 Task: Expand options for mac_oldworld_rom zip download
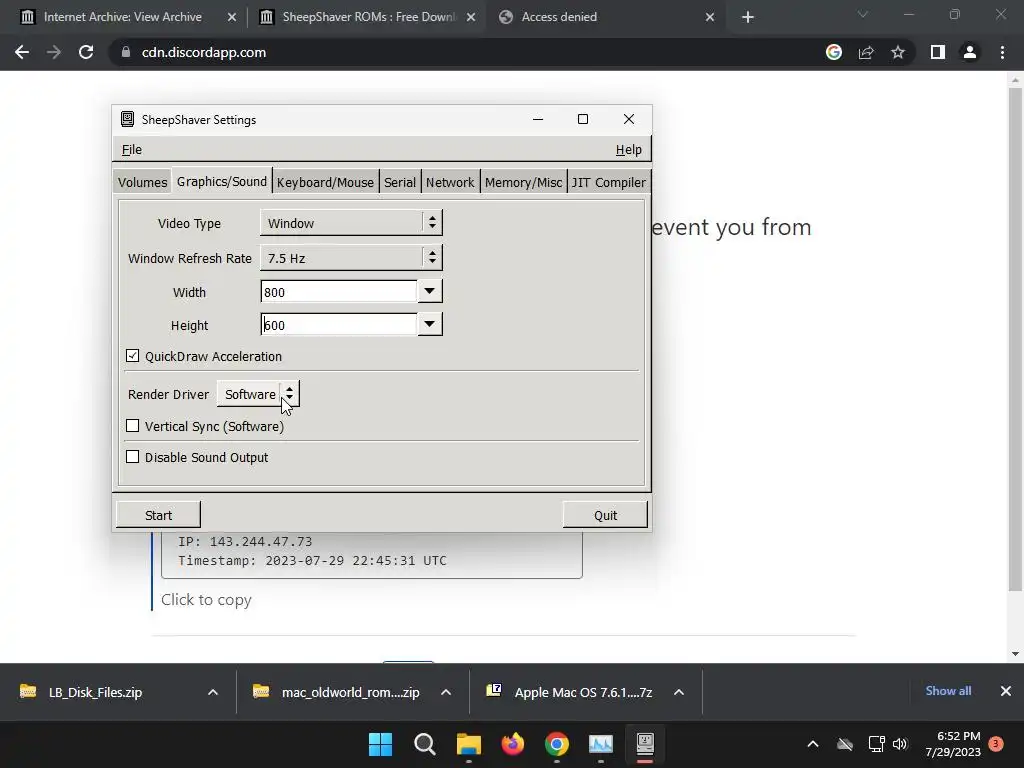[446, 692]
